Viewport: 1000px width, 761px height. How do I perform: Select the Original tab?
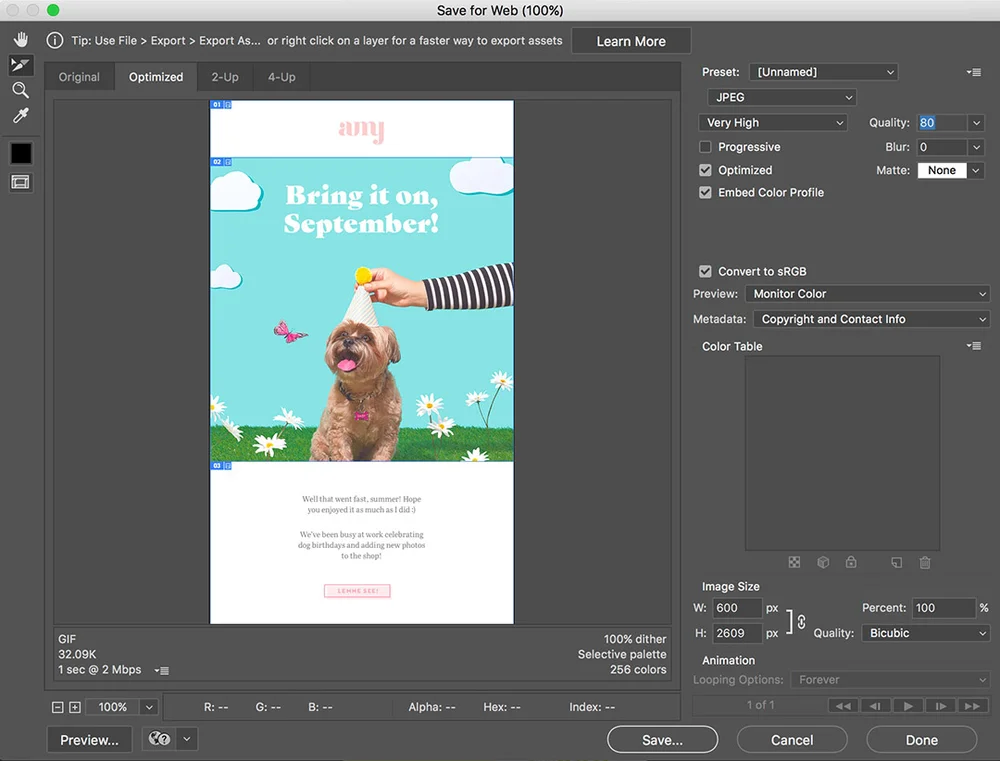tap(79, 76)
